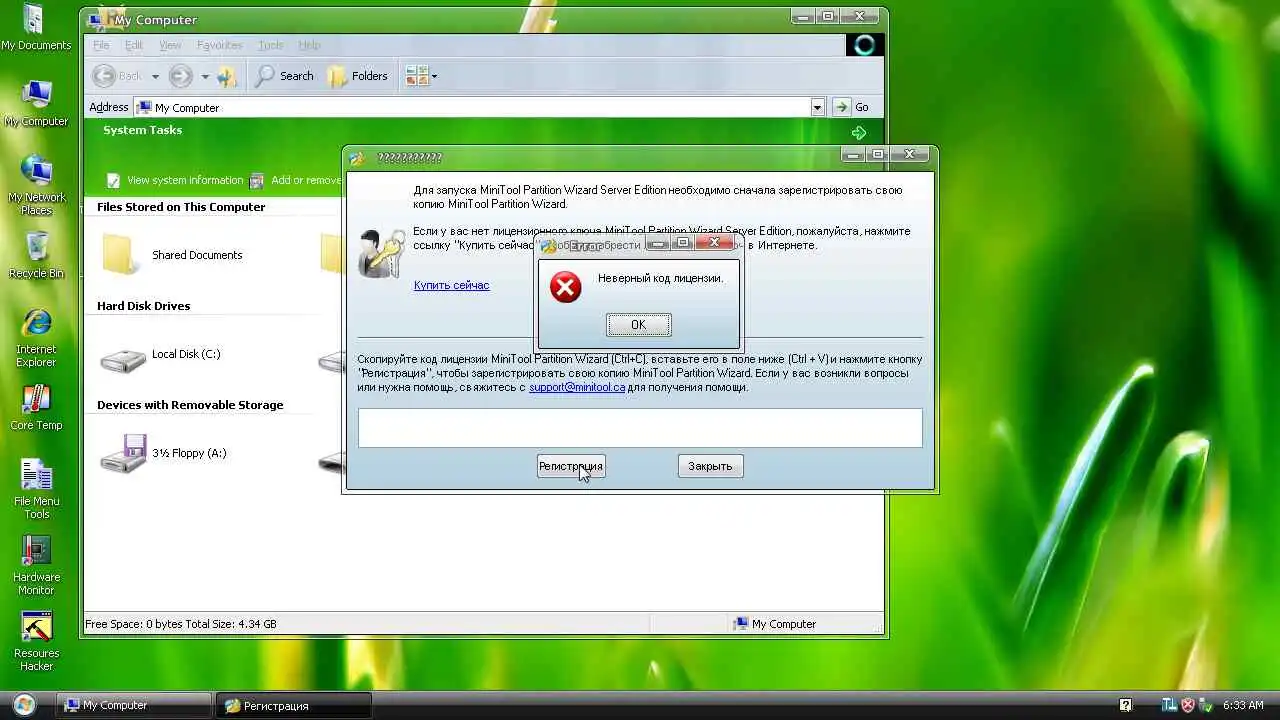Open the Recycle Bin desktop icon

click(36, 255)
